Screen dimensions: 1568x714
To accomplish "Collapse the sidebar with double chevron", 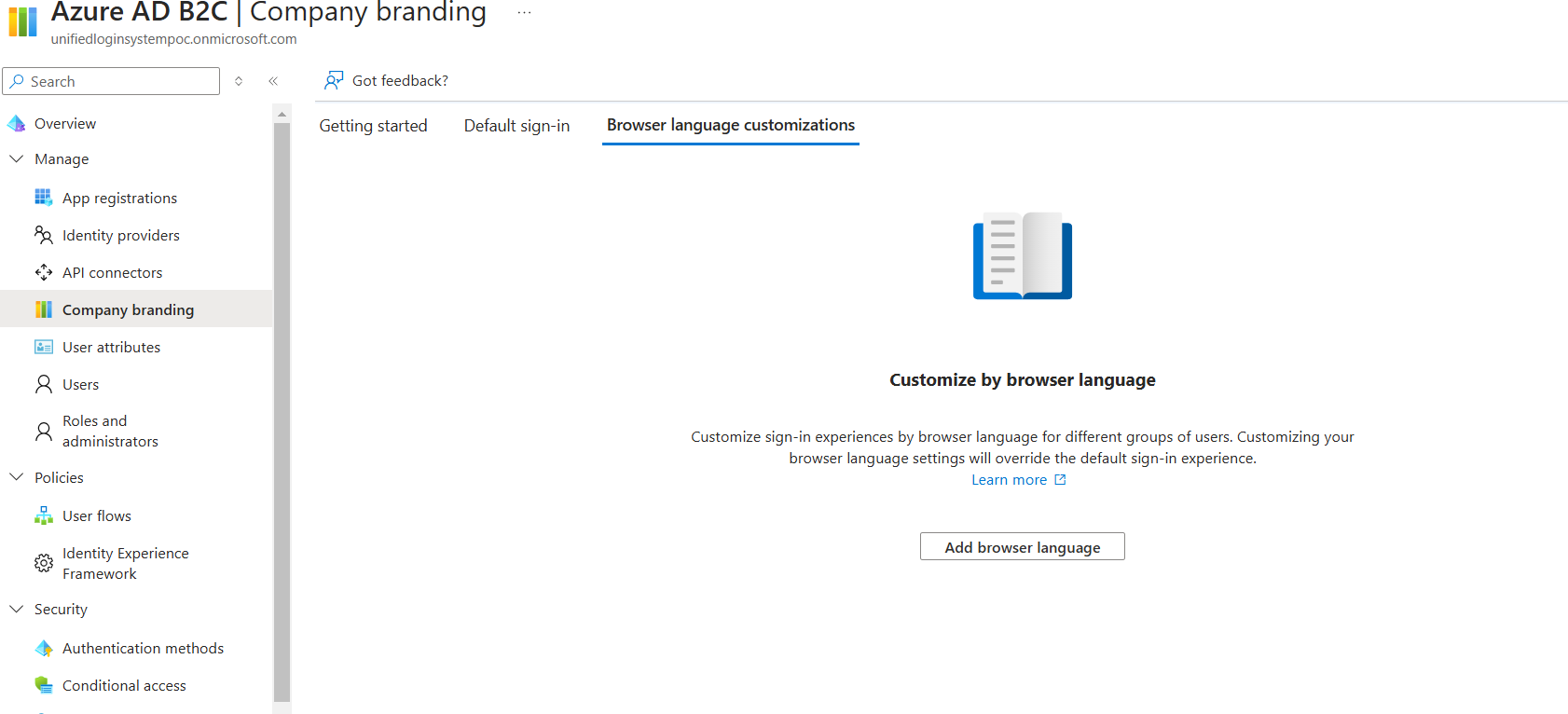I will 273,81.
